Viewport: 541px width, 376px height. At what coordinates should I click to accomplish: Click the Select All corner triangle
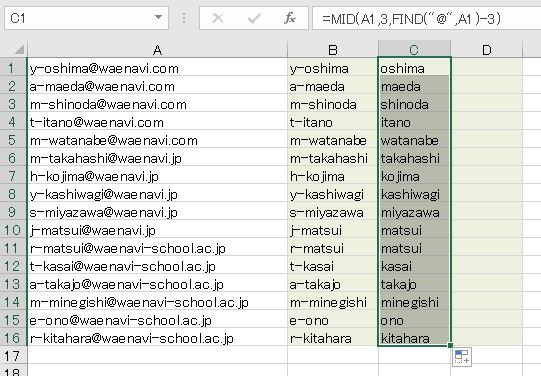(x=19, y=50)
